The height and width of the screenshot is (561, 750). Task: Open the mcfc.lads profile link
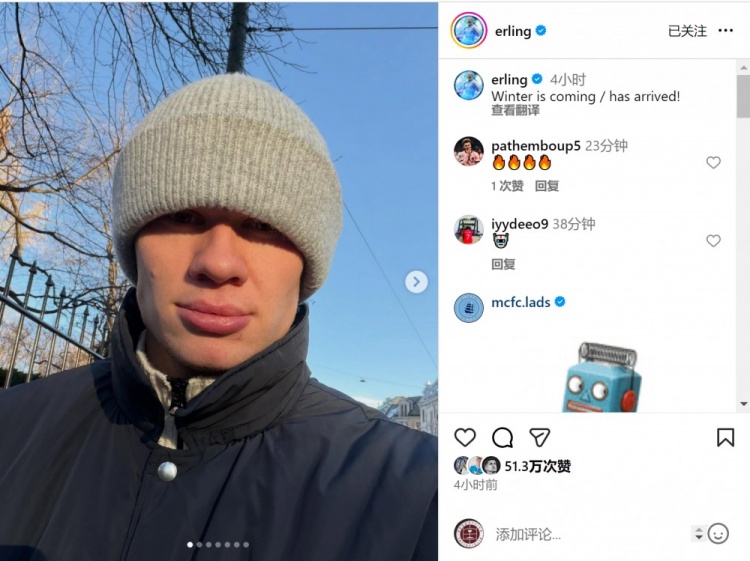tap(520, 302)
